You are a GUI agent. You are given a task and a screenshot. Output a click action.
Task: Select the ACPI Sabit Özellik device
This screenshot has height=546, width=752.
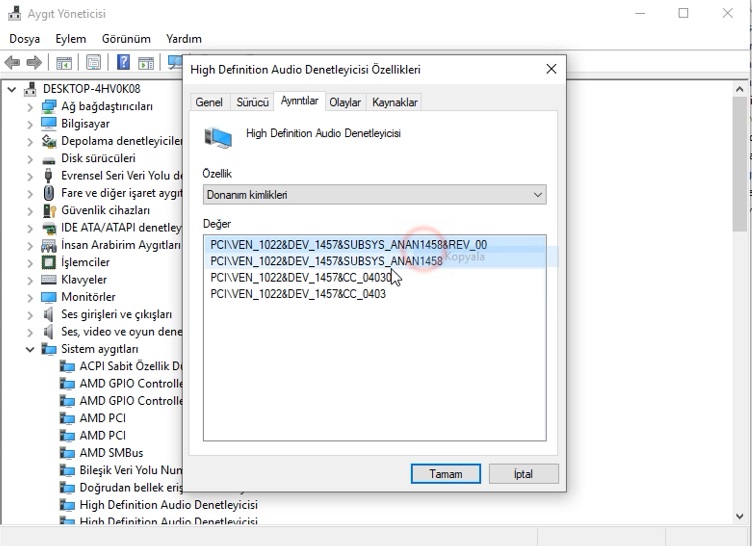(x=130, y=367)
